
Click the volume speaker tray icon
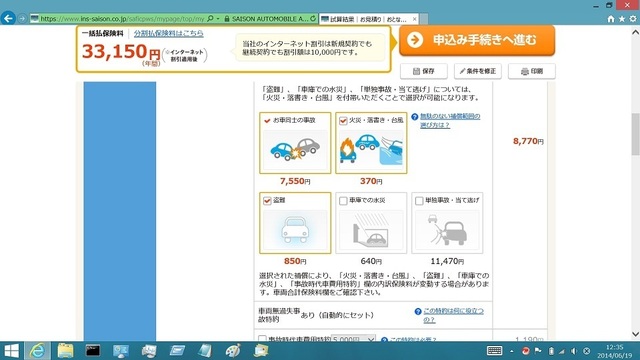pos(574,351)
